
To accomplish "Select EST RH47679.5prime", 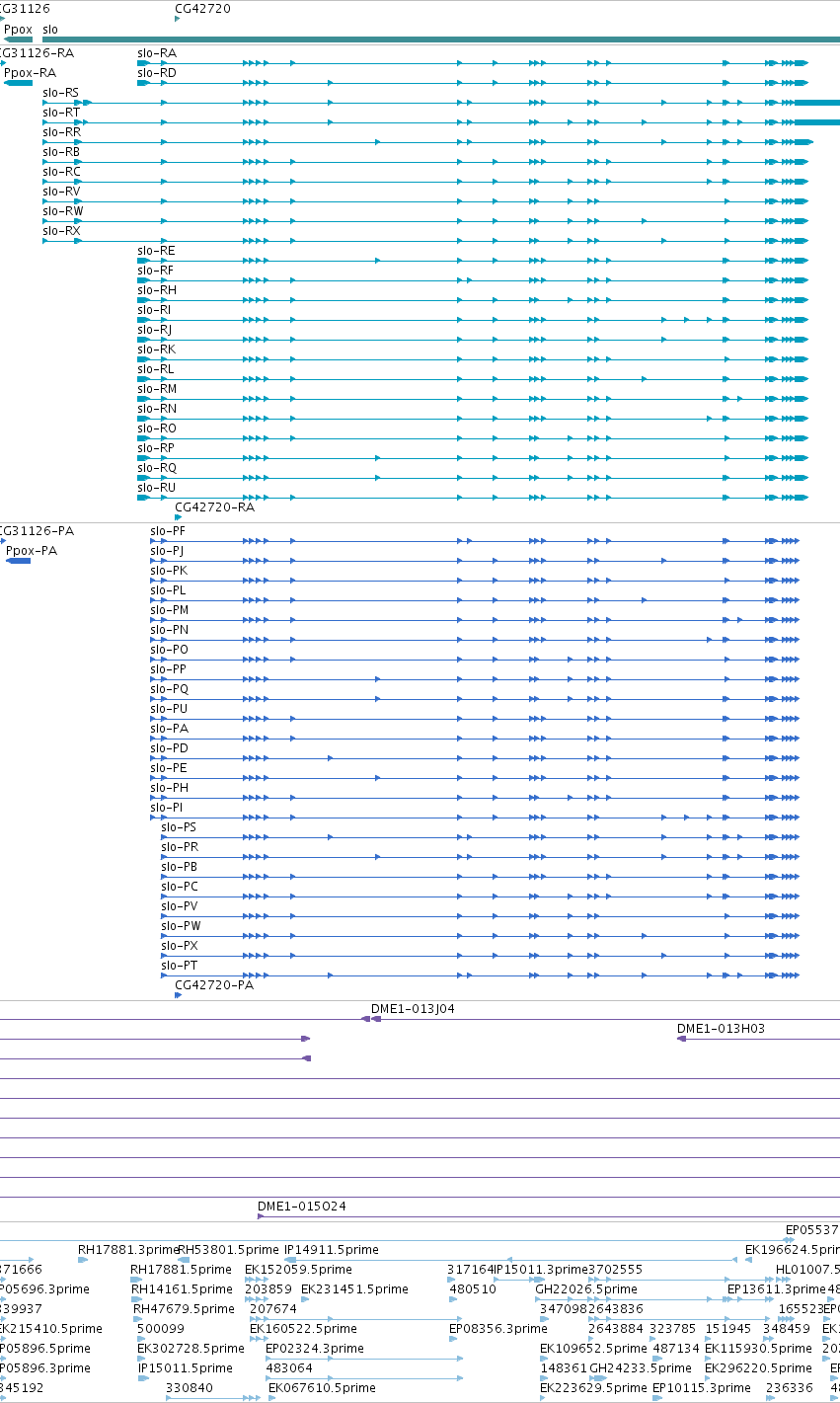I will point(184,1309).
